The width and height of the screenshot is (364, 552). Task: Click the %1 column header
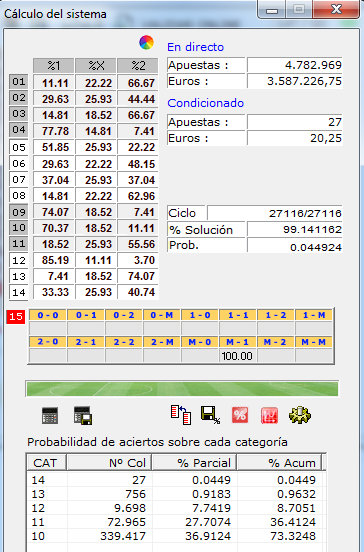pyautogui.click(x=54, y=65)
